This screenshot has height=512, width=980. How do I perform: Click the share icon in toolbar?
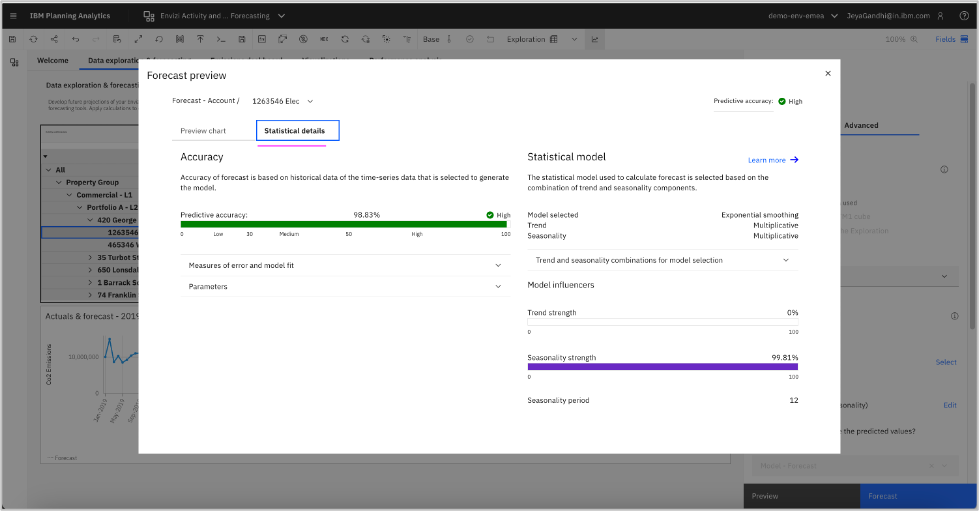click(53, 40)
